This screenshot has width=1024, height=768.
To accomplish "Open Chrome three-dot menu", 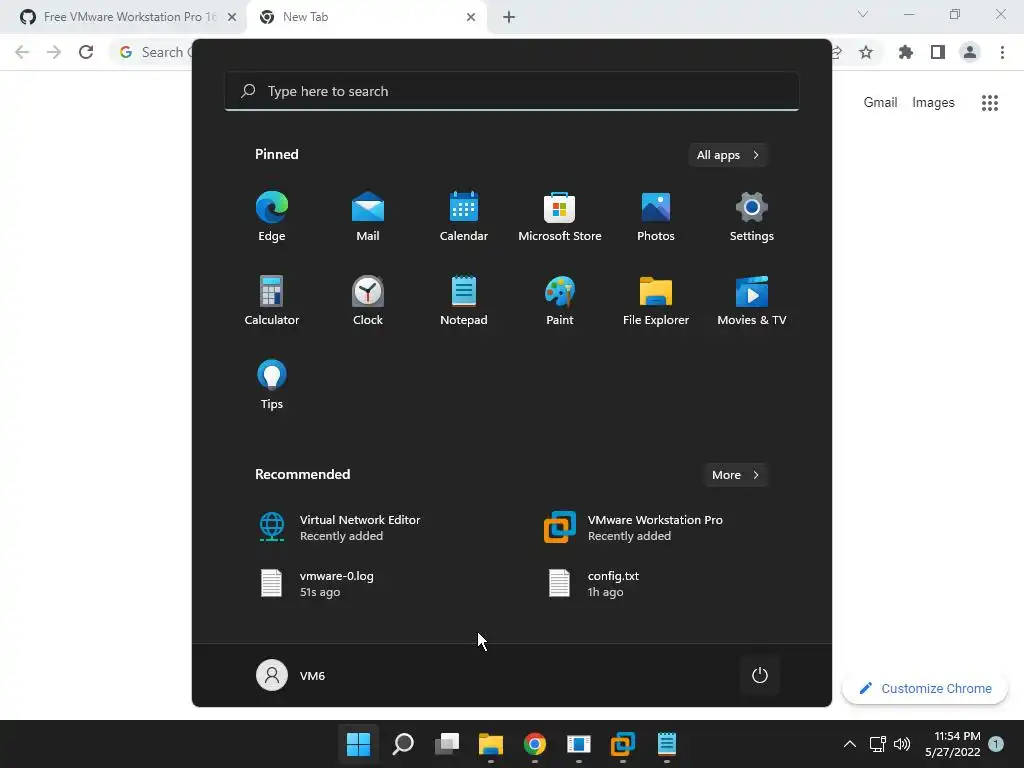I will tap(1002, 52).
